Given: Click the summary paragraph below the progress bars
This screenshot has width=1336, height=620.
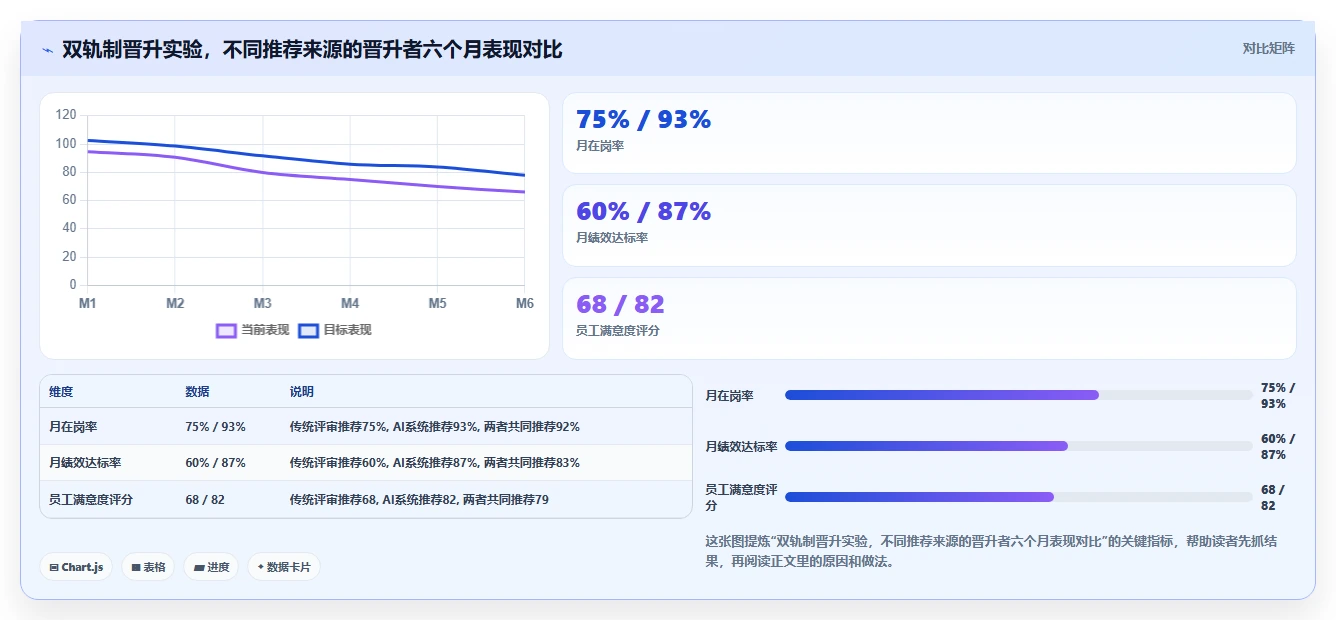Looking at the screenshot, I should 990,551.
